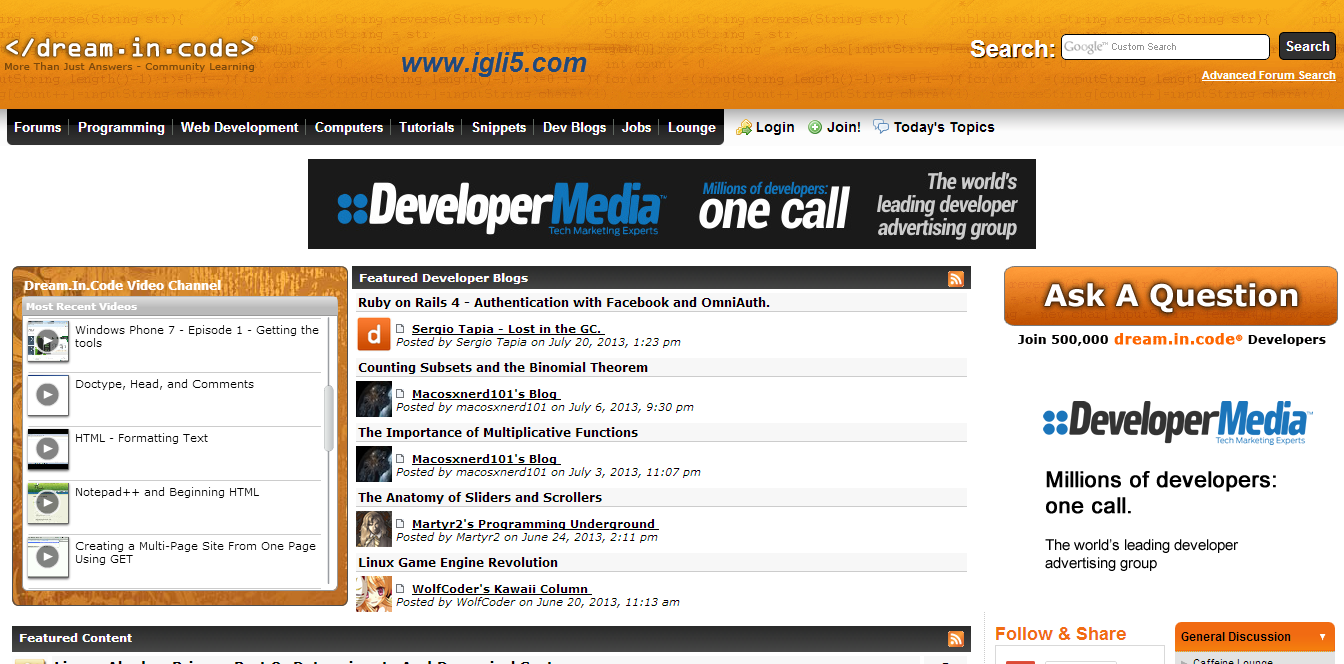Open Developer Media top banner ad

[672, 204]
